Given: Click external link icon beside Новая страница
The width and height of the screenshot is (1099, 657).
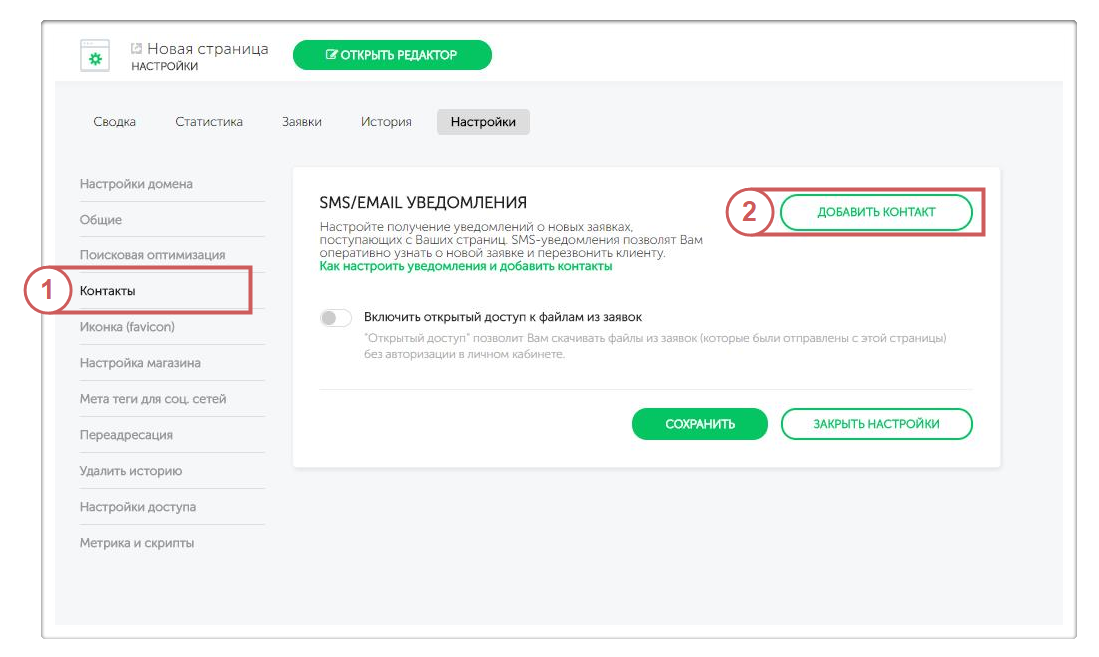Looking at the screenshot, I should click(x=137, y=48).
